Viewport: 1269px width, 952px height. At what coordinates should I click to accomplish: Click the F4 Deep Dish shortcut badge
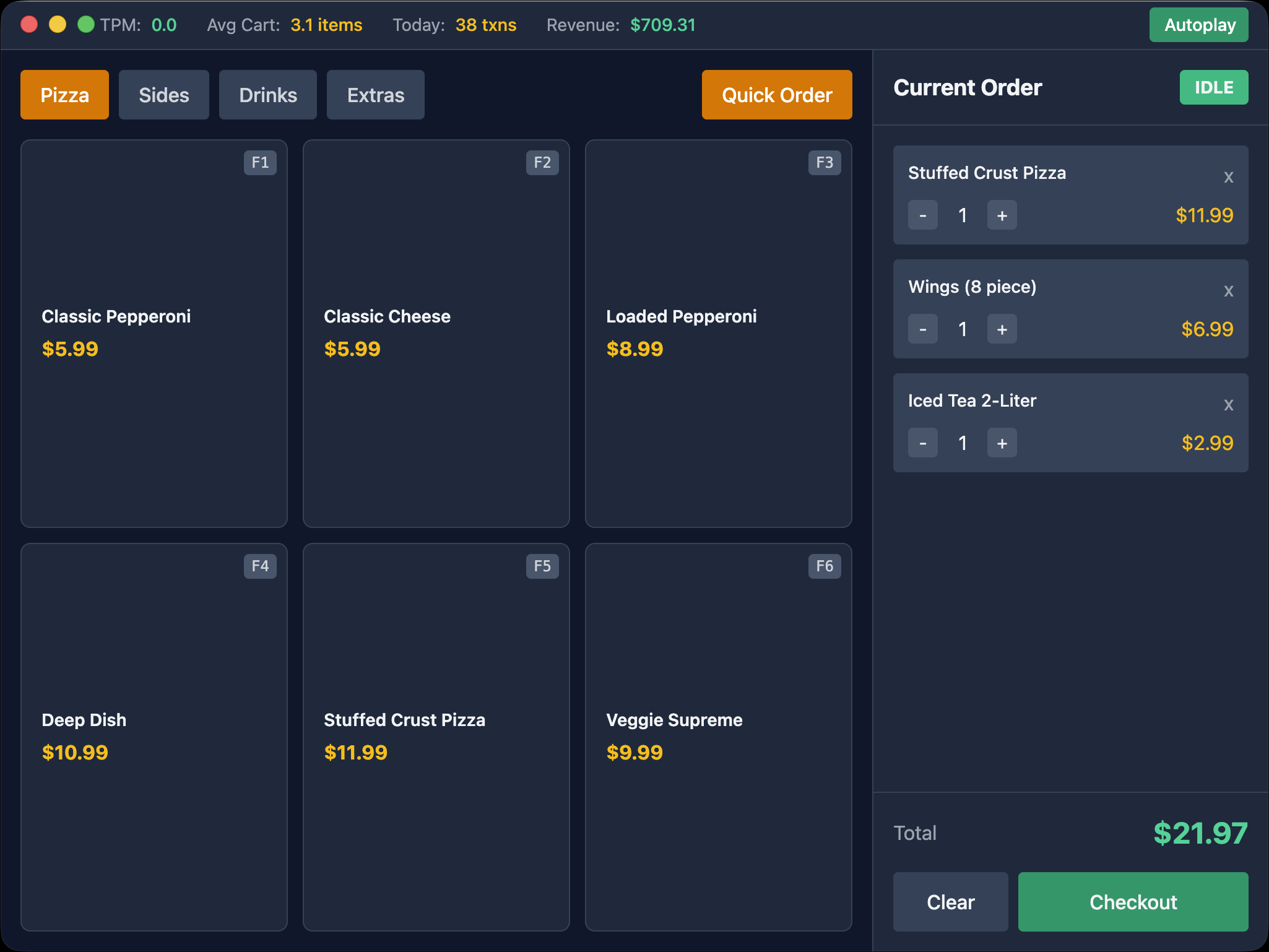click(x=259, y=566)
